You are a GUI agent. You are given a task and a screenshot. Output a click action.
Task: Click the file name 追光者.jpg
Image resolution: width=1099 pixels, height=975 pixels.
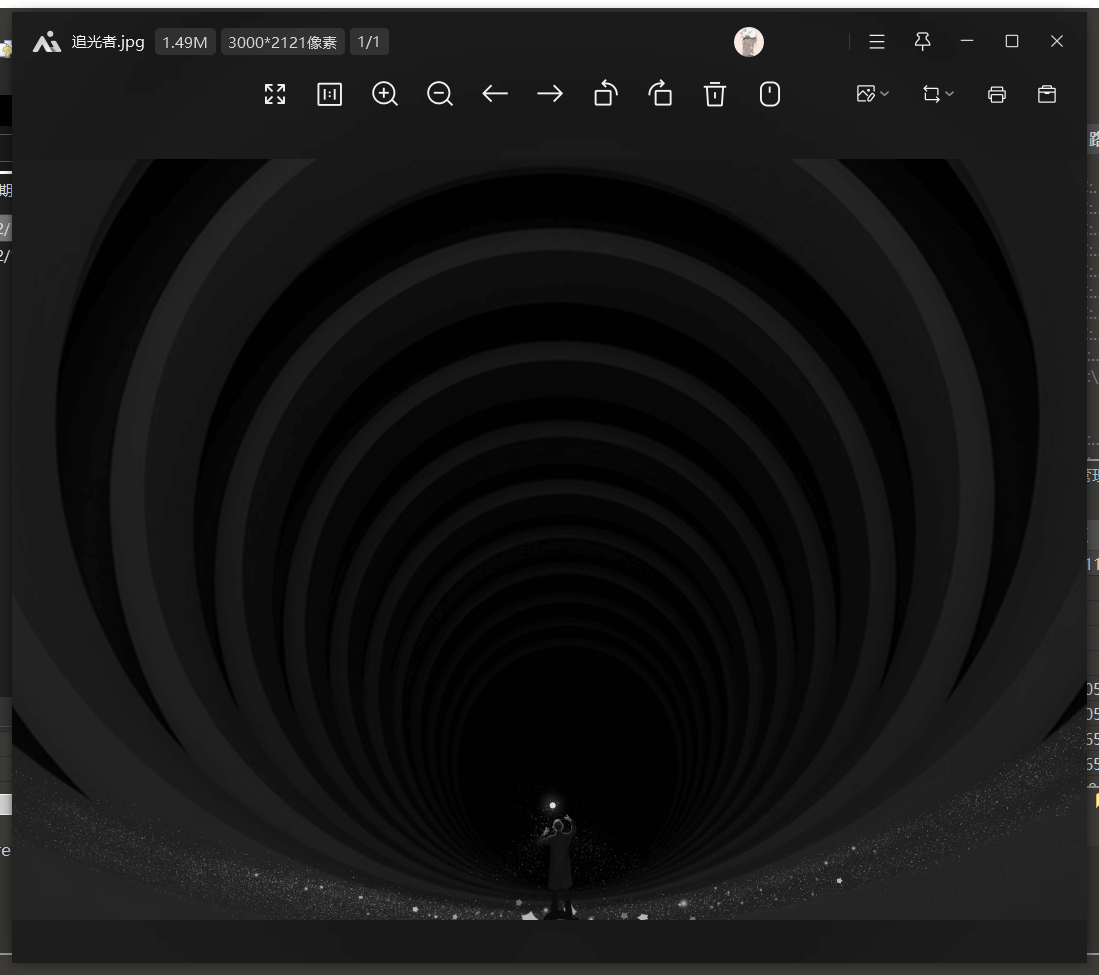pos(108,42)
